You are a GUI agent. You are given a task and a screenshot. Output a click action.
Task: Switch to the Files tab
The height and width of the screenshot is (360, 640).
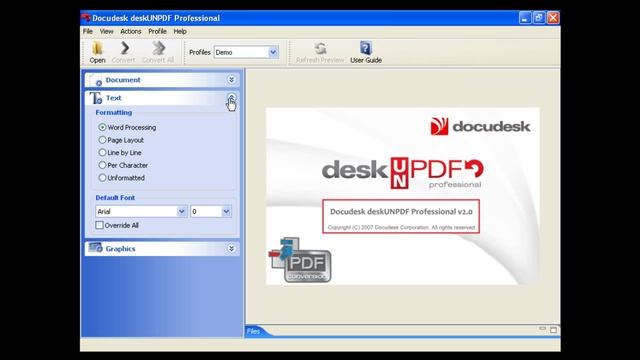pyautogui.click(x=253, y=331)
